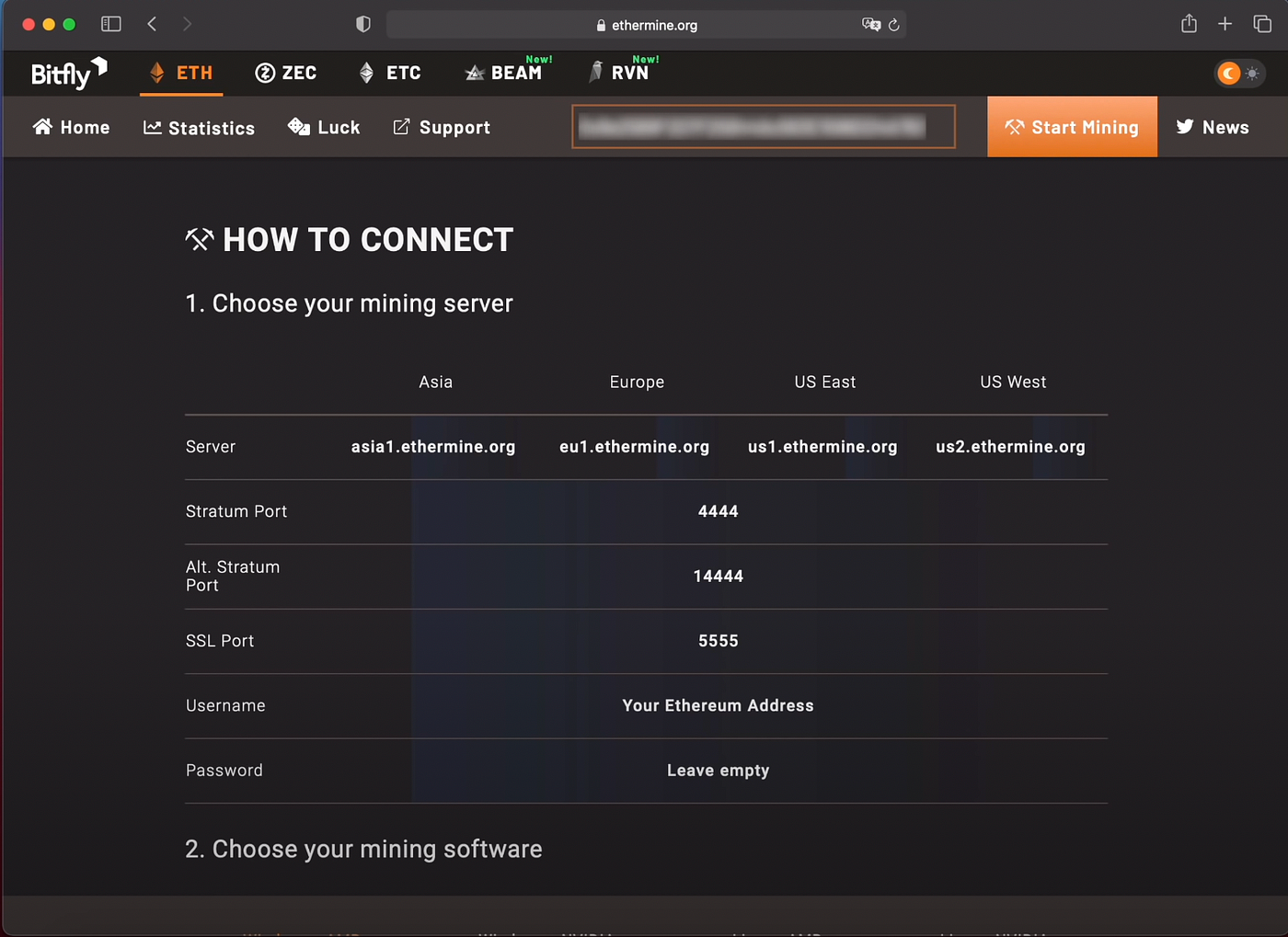Click us2.ethermine.org server cell

pyautogui.click(x=1011, y=447)
